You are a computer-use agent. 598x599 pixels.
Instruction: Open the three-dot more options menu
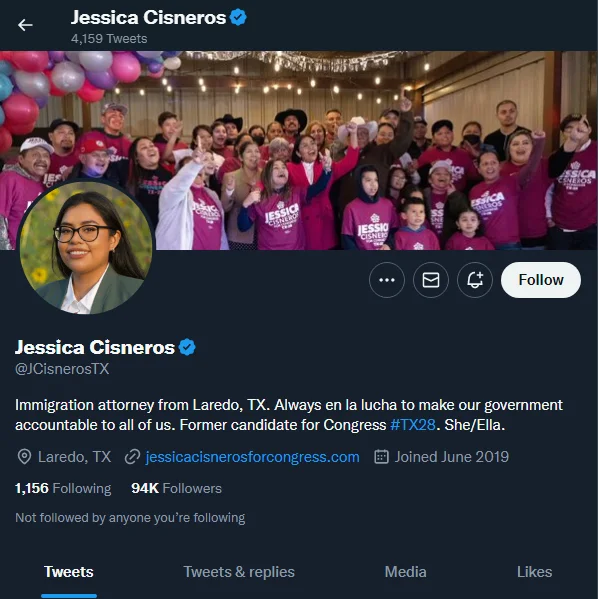click(387, 280)
